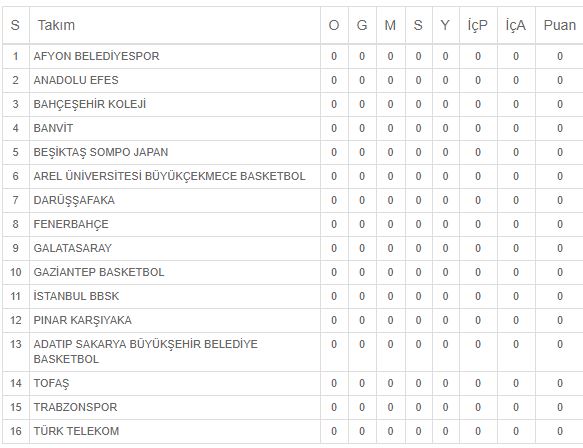
Task: Click BAHÇEŞEHİR KOLEJİ team name
Action: 90,104
